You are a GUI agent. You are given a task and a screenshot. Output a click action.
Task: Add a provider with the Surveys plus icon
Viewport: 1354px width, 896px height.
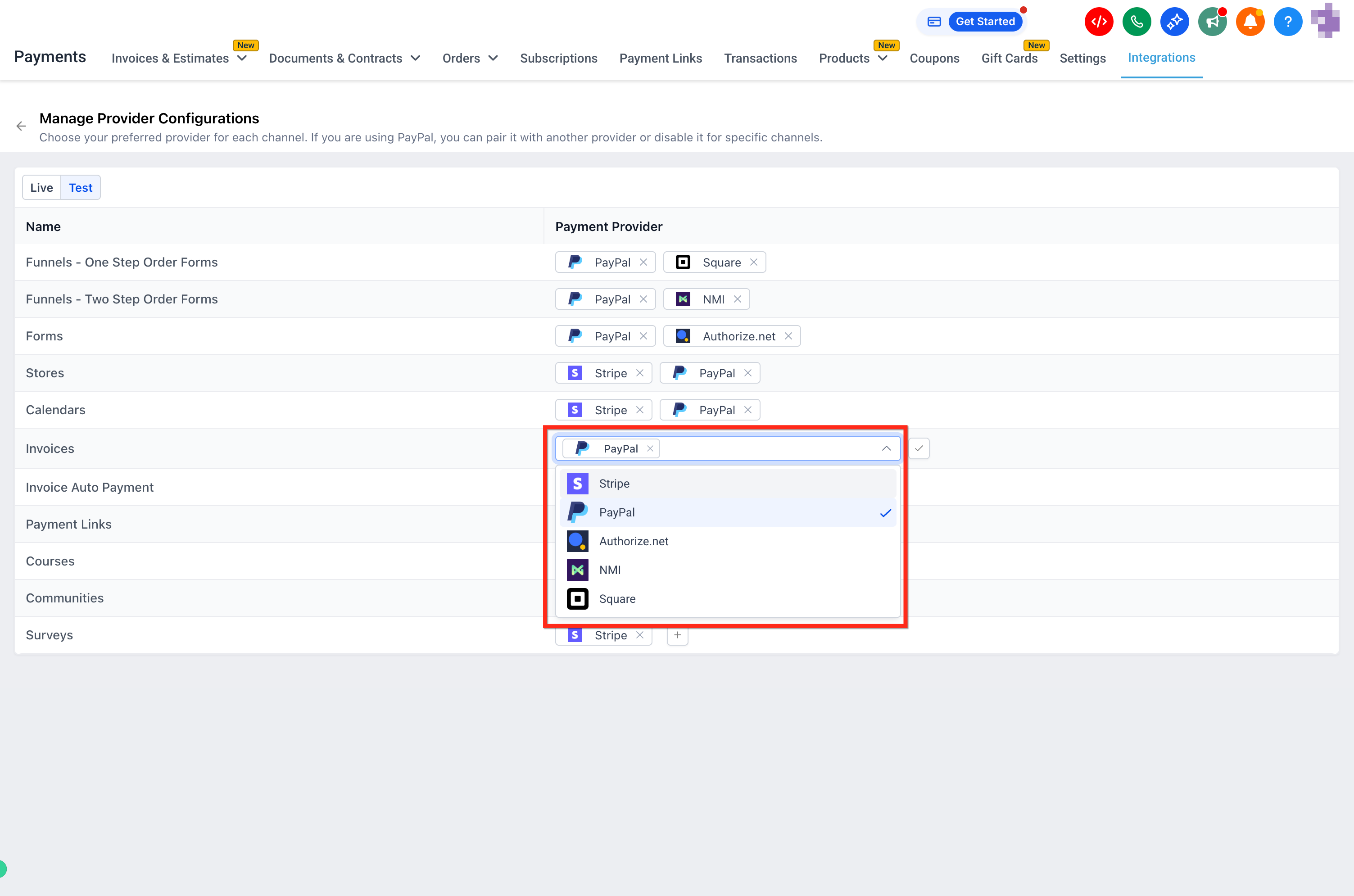click(678, 635)
